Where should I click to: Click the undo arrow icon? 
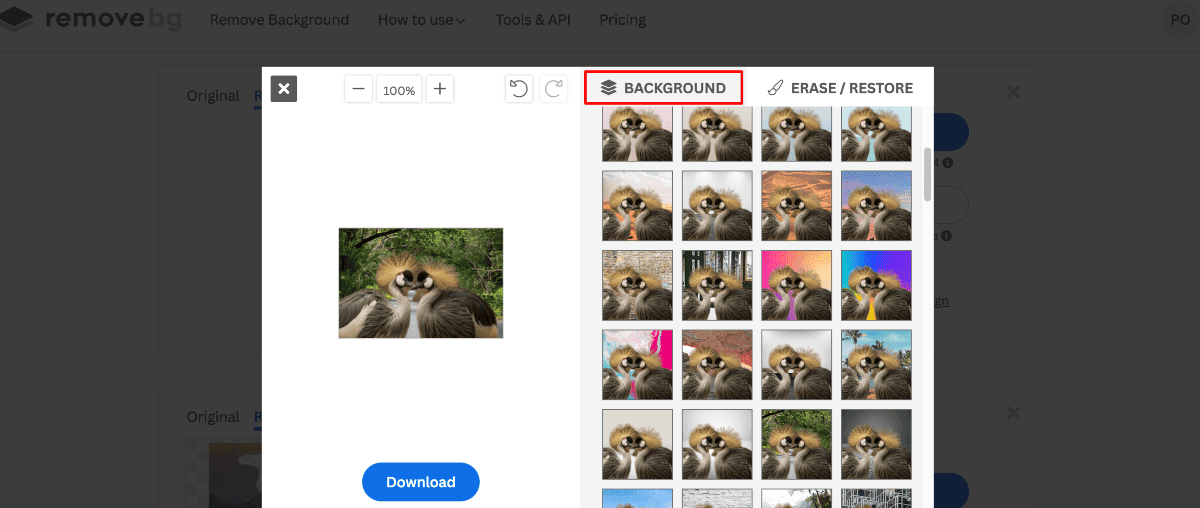point(518,89)
